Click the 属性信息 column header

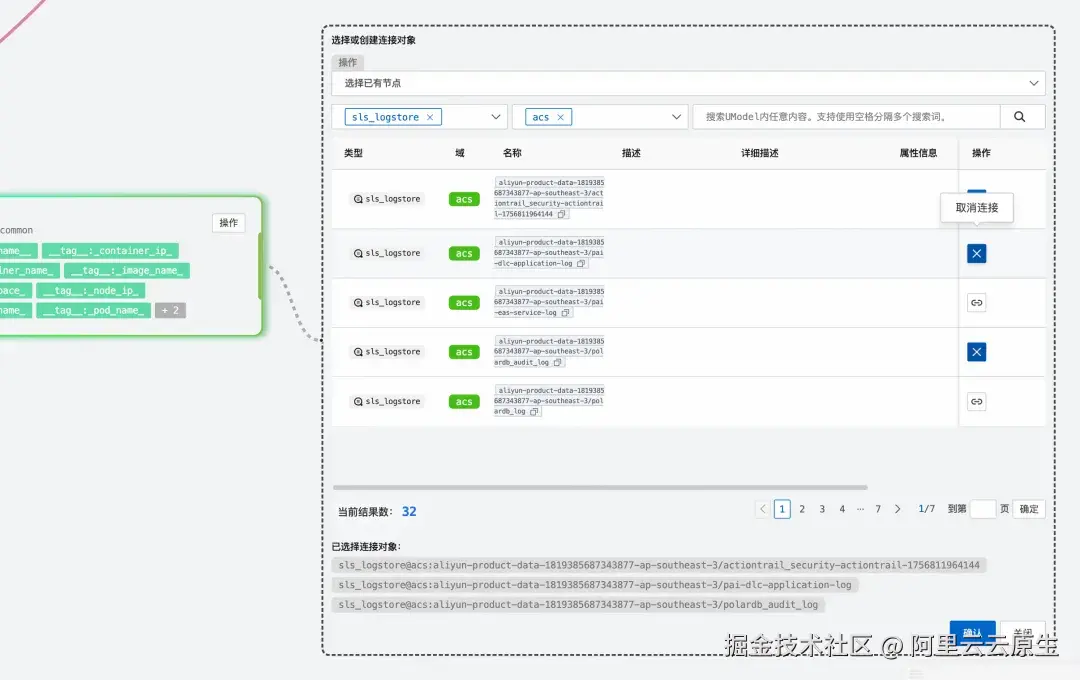(918, 153)
